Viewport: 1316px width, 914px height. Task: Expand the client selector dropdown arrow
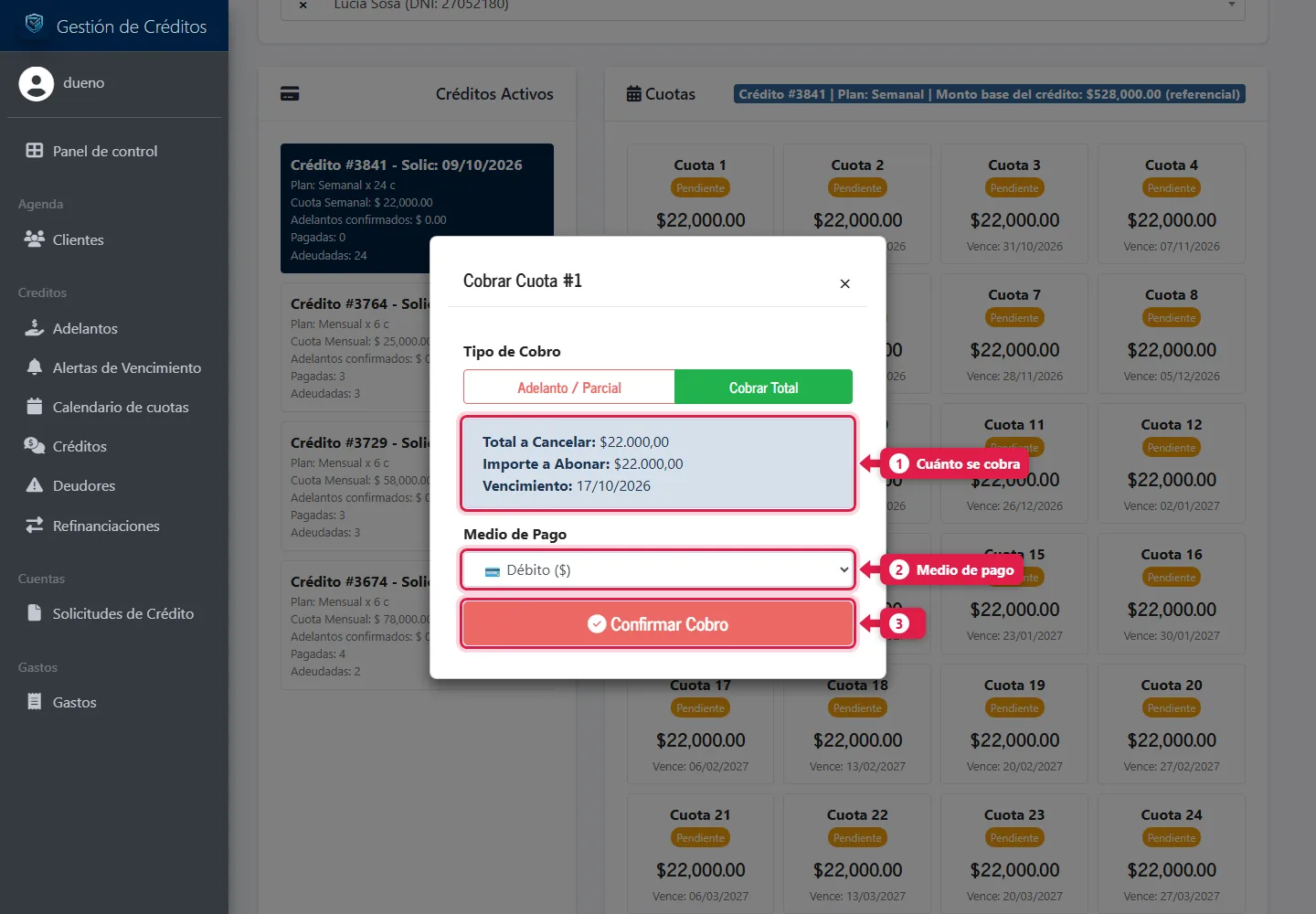[x=1232, y=5]
